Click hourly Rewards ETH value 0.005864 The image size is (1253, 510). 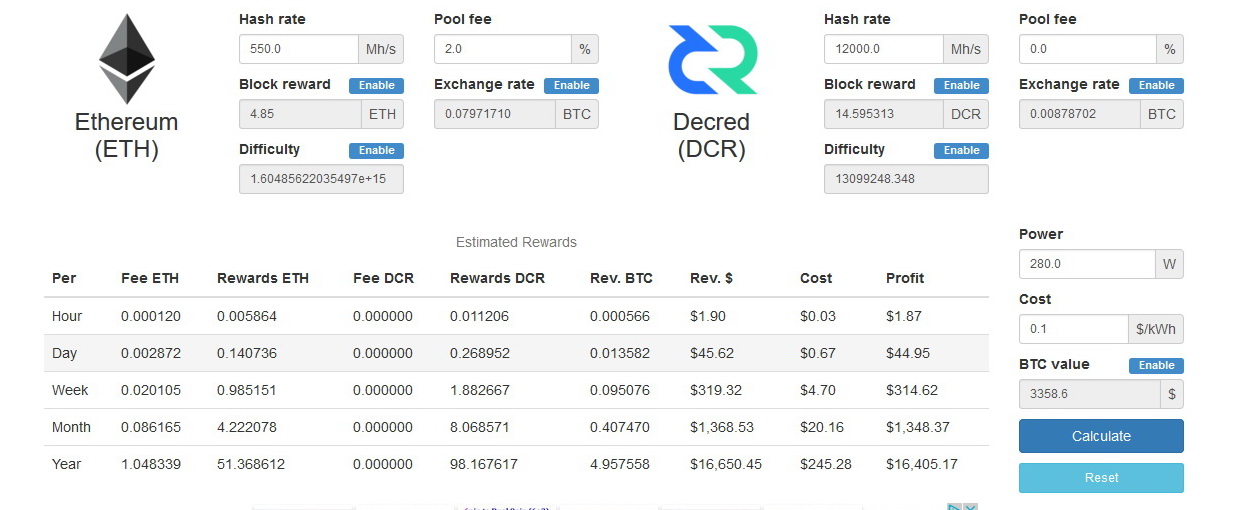247,316
